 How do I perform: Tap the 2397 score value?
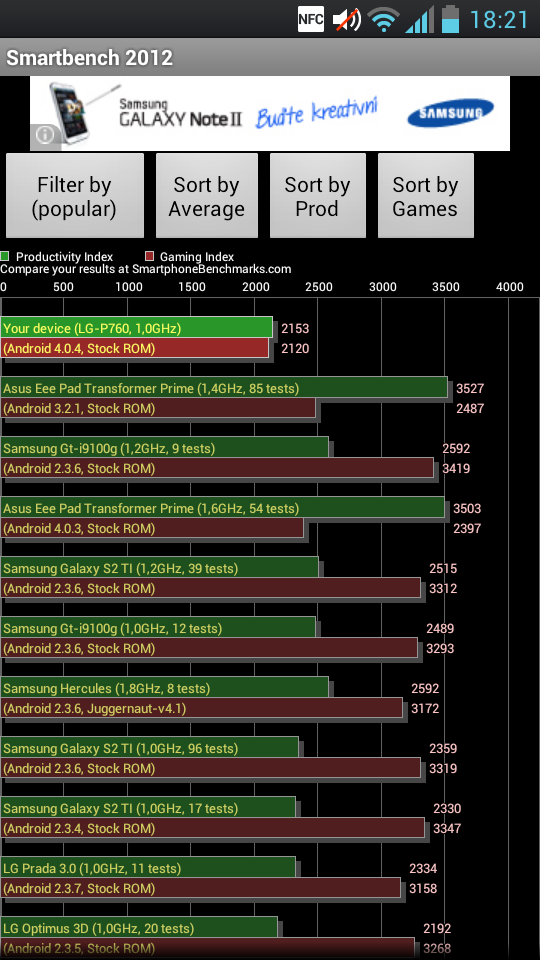tap(467, 528)
